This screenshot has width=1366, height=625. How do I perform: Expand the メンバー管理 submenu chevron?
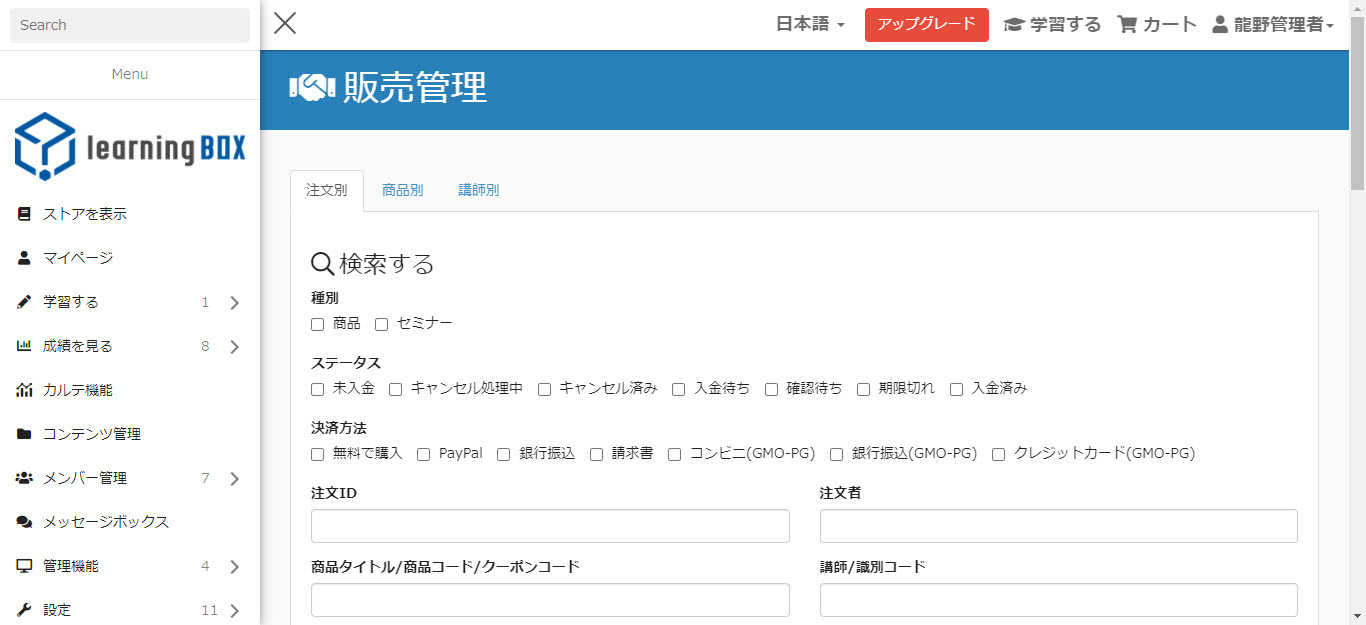pyautogui.click(x=235, y=479)
